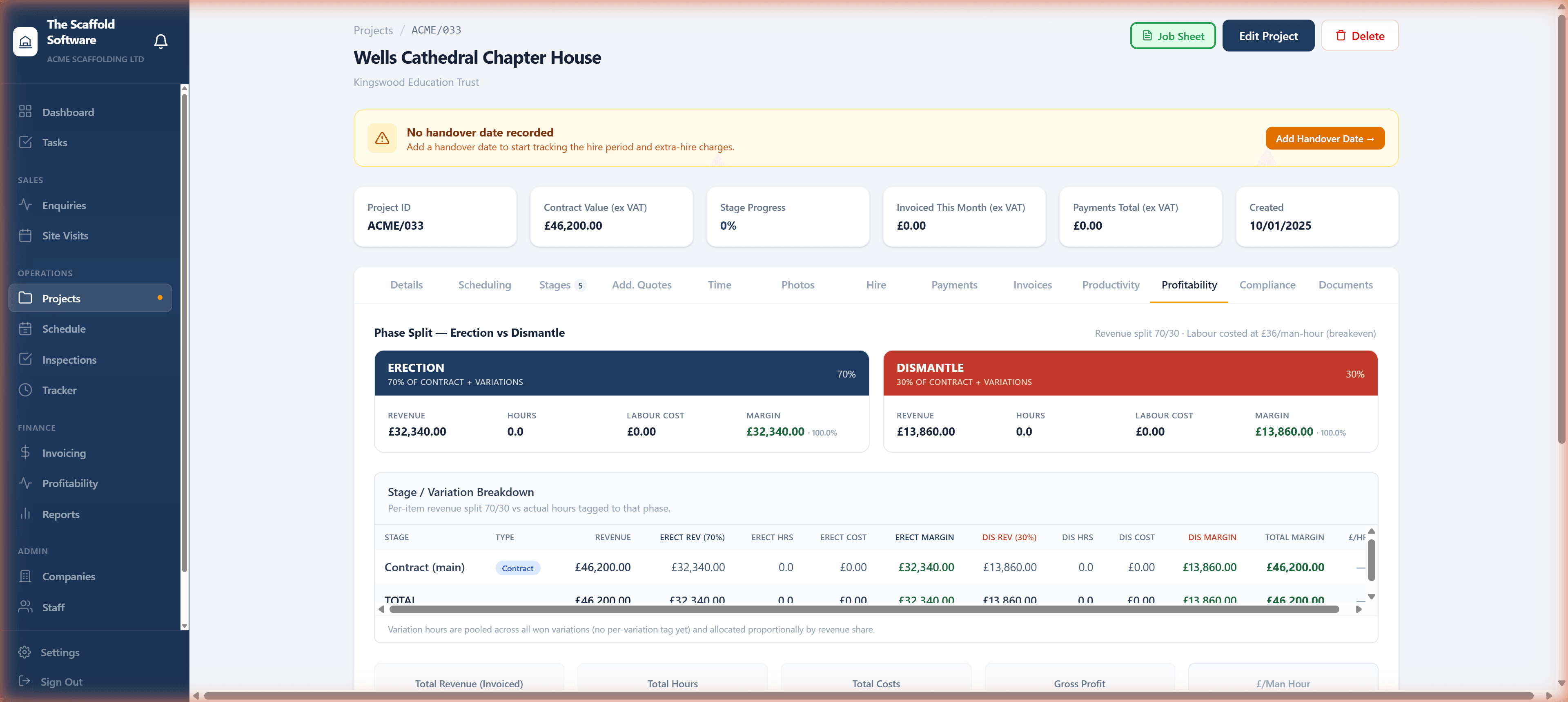The height and width of the screenshot is (702, 1568).
Task: Click the Site Visits calendar icon
Action: click(25, 235)
